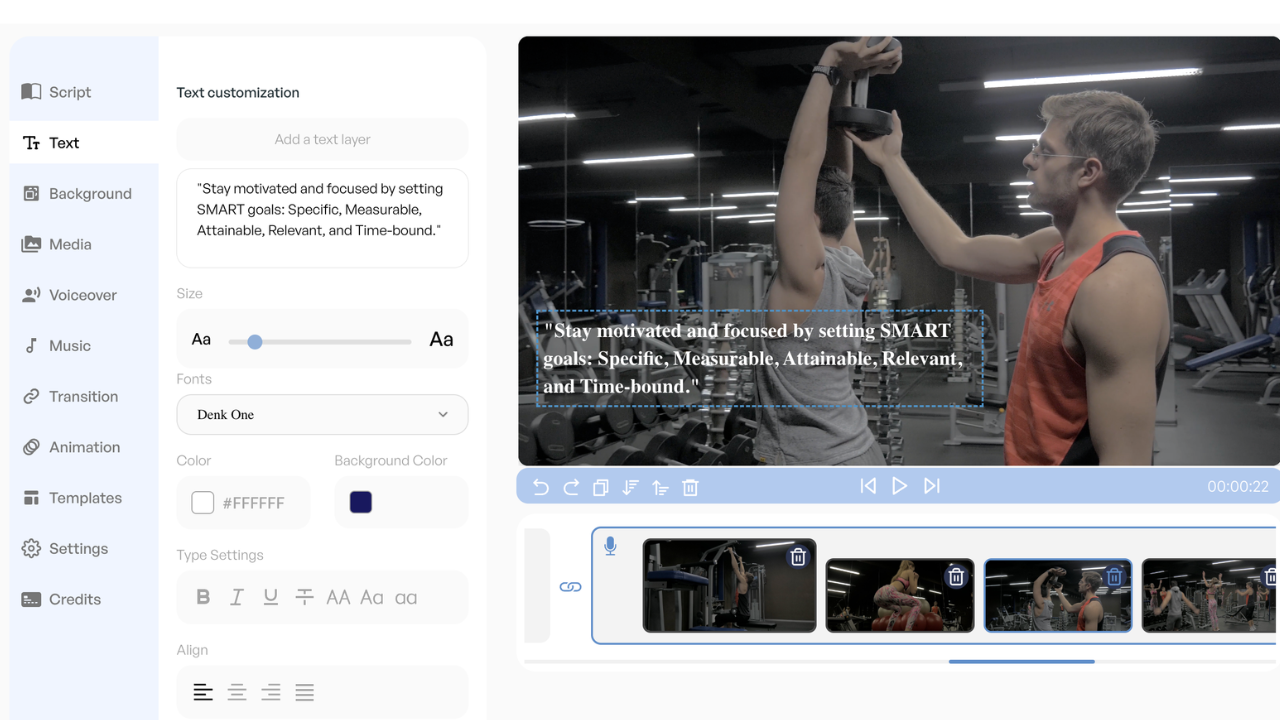Justify the text alignment
This screenshot has width=1280, height=720.
pyautogui.click(x=305, y=692)
